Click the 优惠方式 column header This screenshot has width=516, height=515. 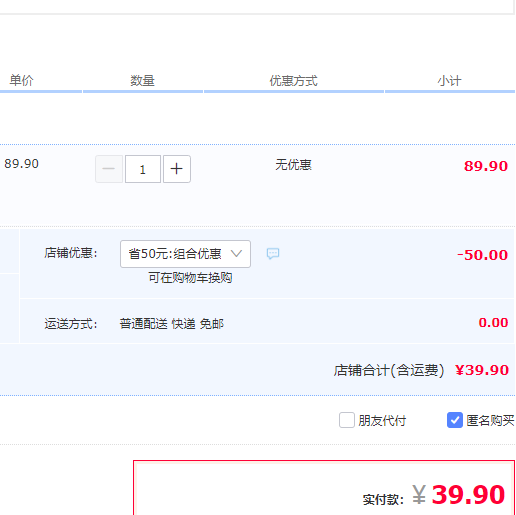pyautogui.click(x=294, y=81)
